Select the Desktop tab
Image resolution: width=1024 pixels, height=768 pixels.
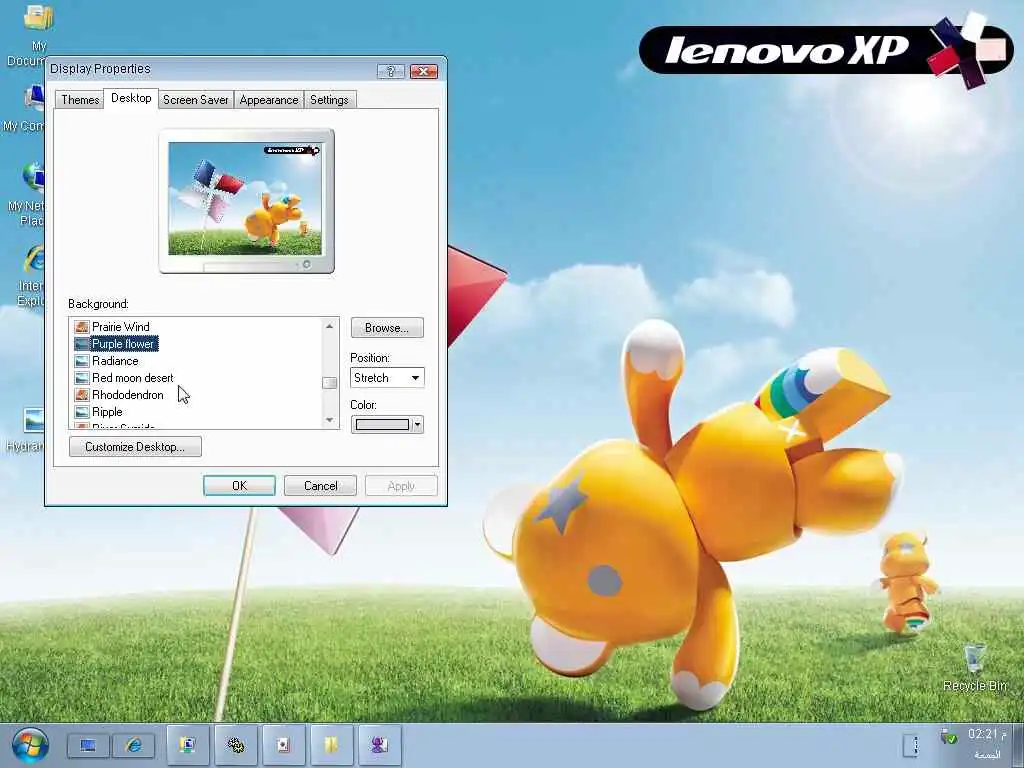coord(131,98)
